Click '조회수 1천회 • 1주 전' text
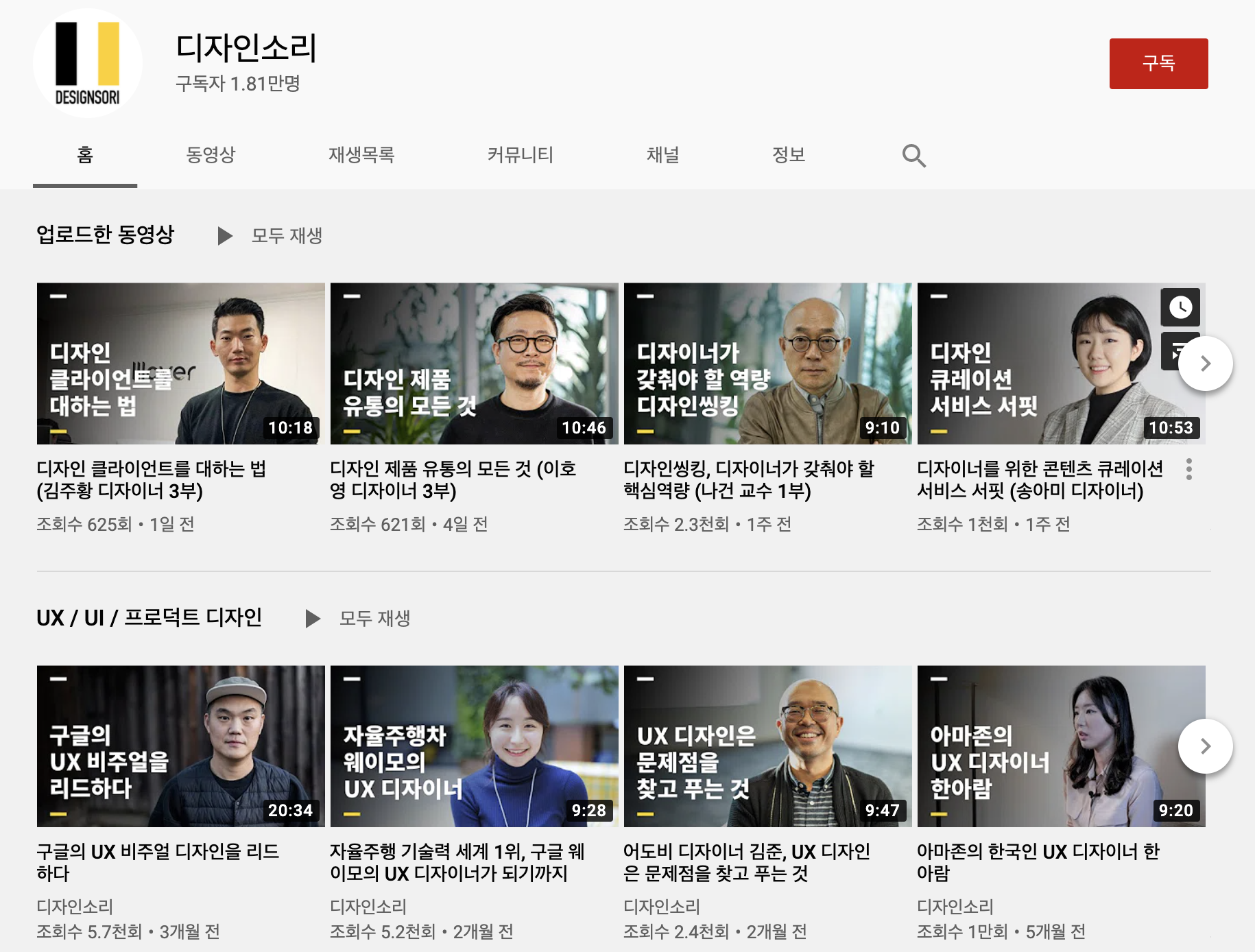Image resolution: width=1255 pixels, height=952 pixels. (994, 525)
